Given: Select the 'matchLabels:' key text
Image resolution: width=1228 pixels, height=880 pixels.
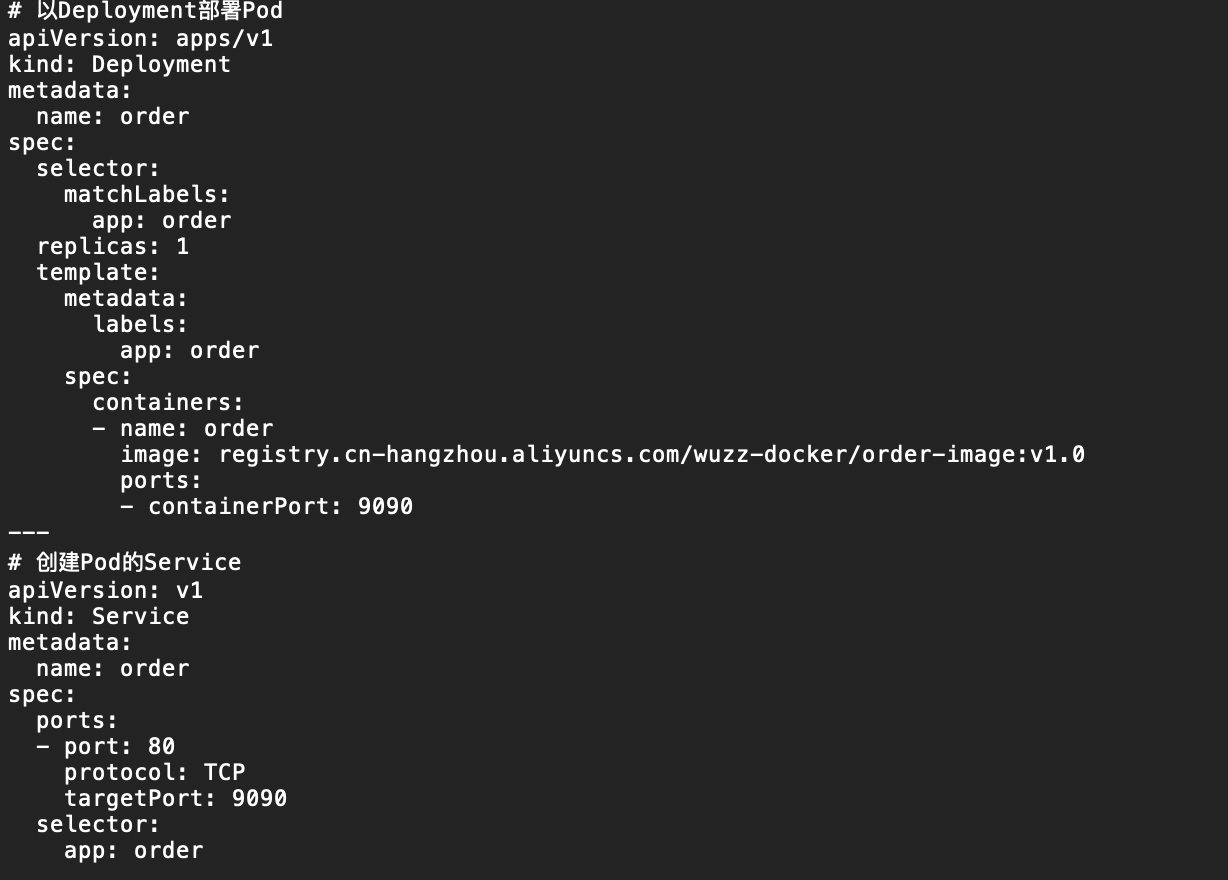Looking at the screenshot, I should (x=147, y=194).
